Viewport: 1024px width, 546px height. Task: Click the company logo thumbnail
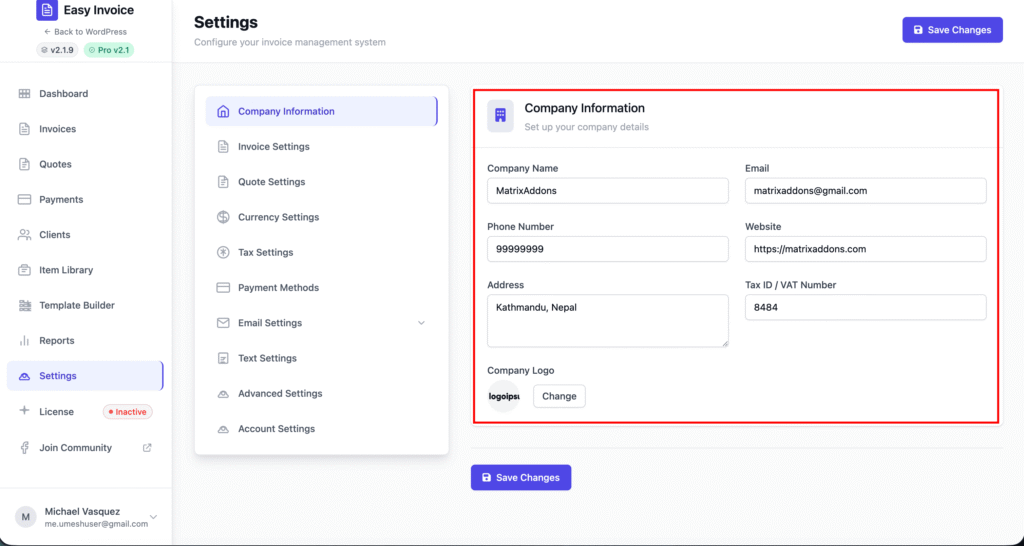coord(504,396)
